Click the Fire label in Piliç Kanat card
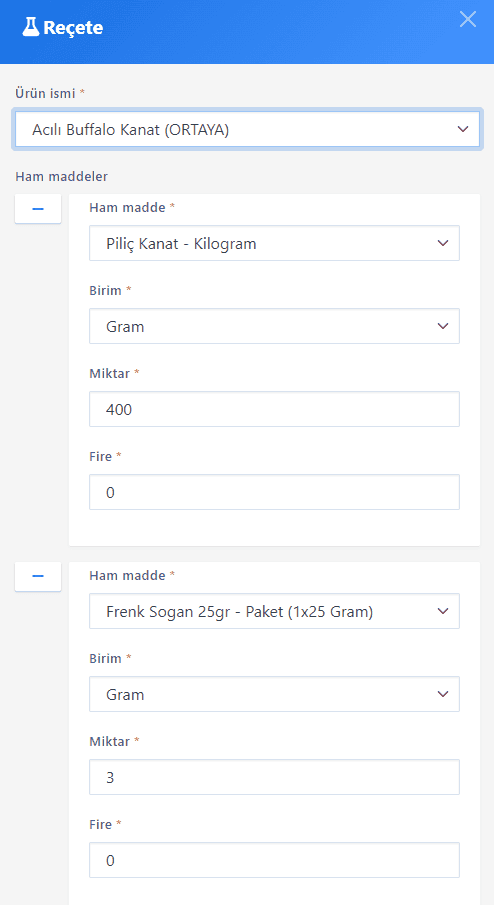 100,457
